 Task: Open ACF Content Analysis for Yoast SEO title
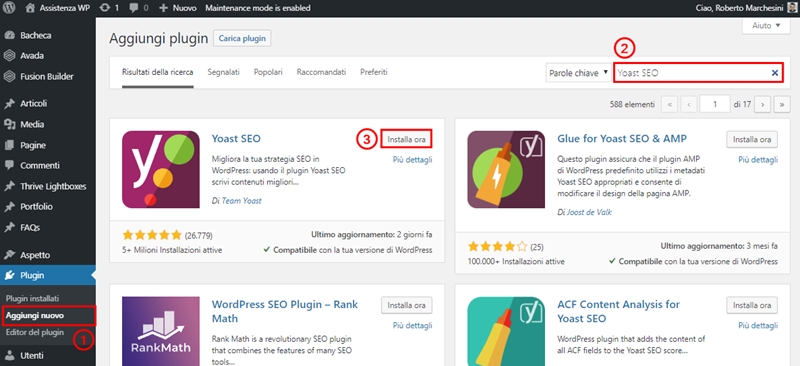tap(619, 311)
